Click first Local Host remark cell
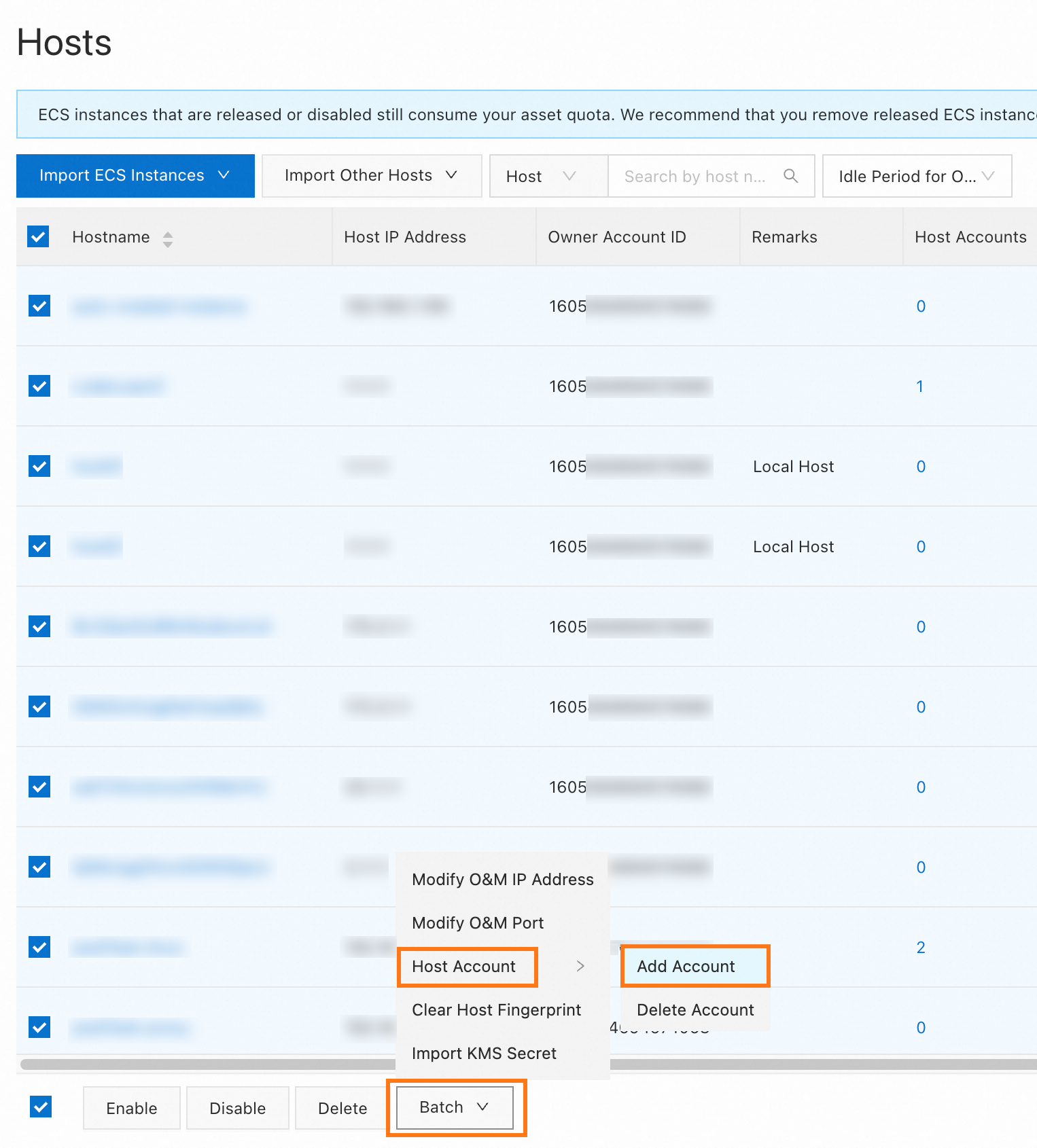Image resolution: width=1037 pixels, height=1148 pixels. click(793, 467)
